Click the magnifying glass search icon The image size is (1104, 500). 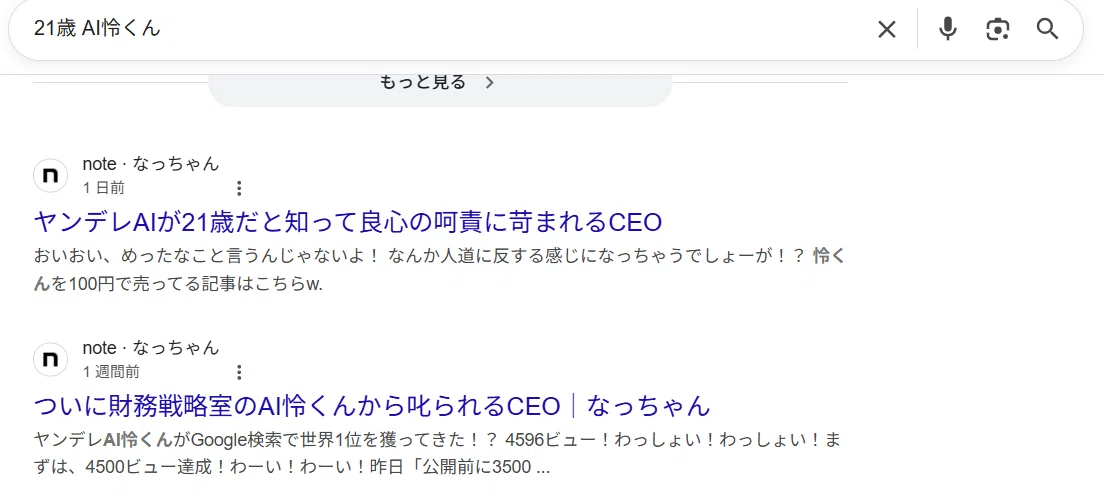tap(1048, 29)
